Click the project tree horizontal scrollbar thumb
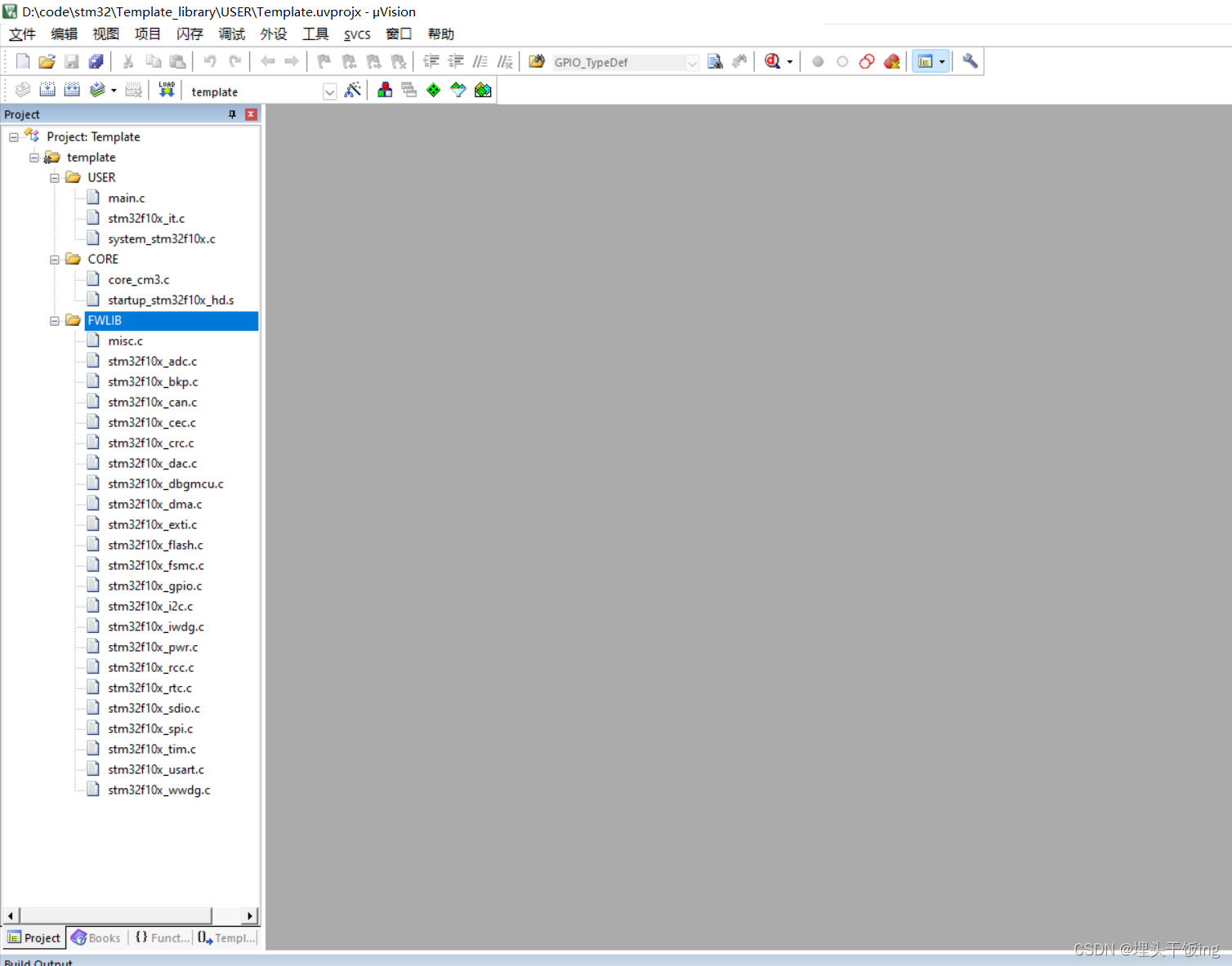Viewport: 1232px width, 966px height. point(116,915)
